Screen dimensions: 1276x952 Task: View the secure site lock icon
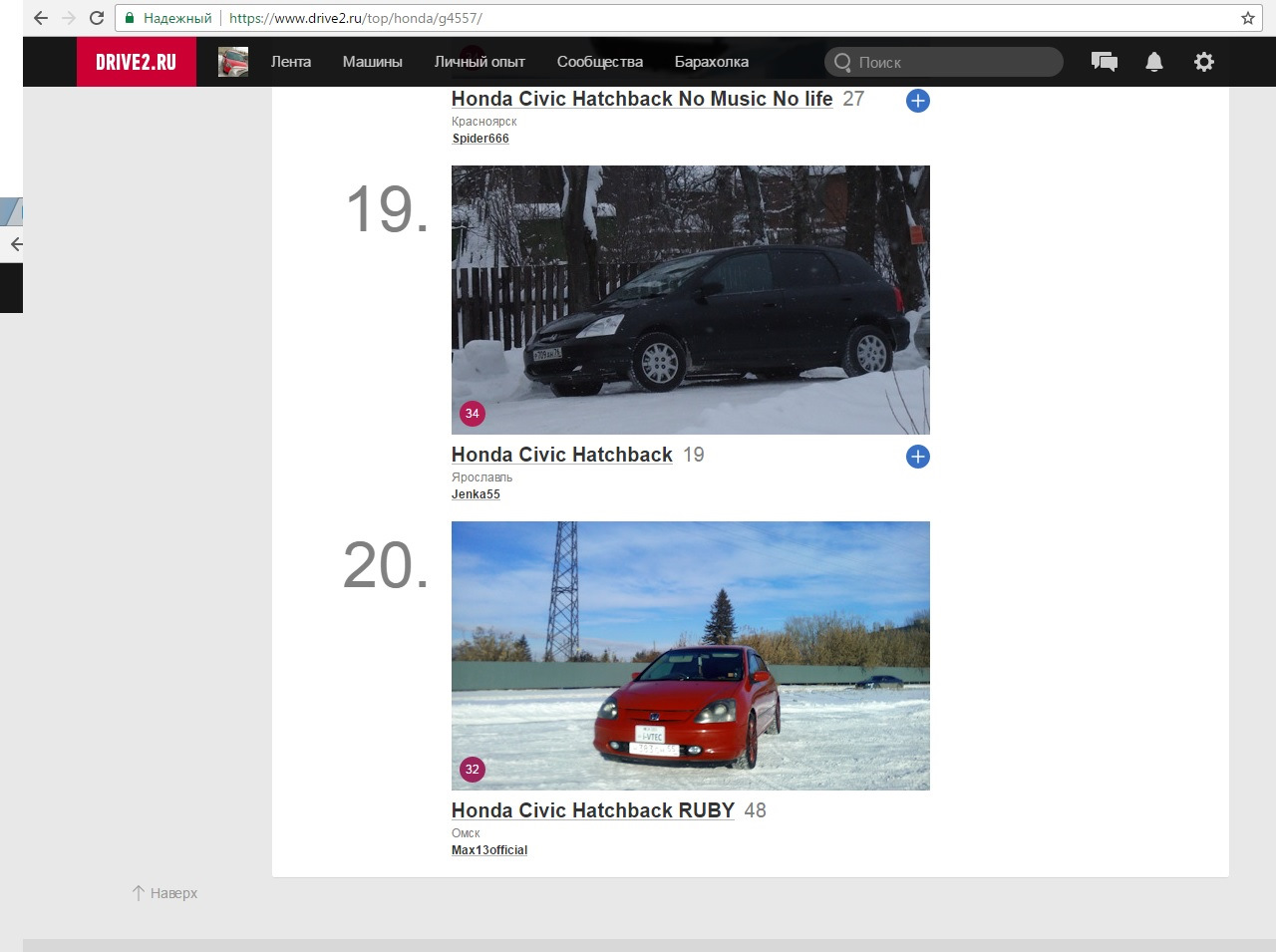[x=130, y=18]
